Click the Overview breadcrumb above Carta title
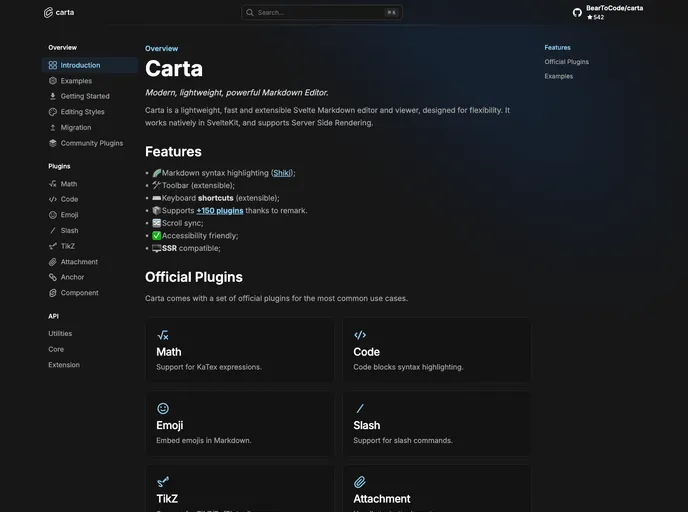 tap(161, 48)
